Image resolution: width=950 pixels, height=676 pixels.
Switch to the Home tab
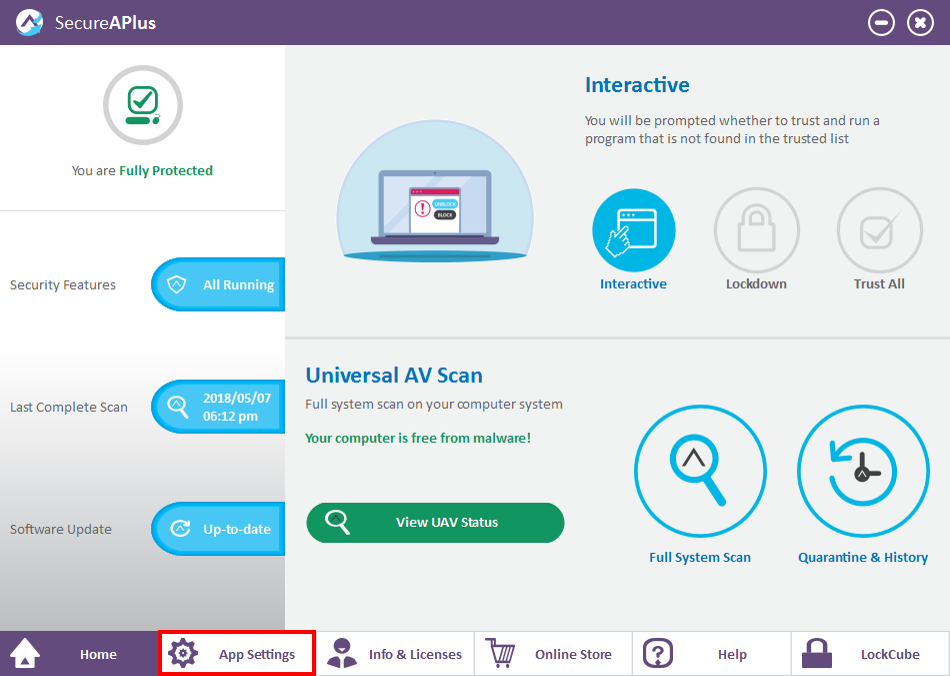point(97,653)
